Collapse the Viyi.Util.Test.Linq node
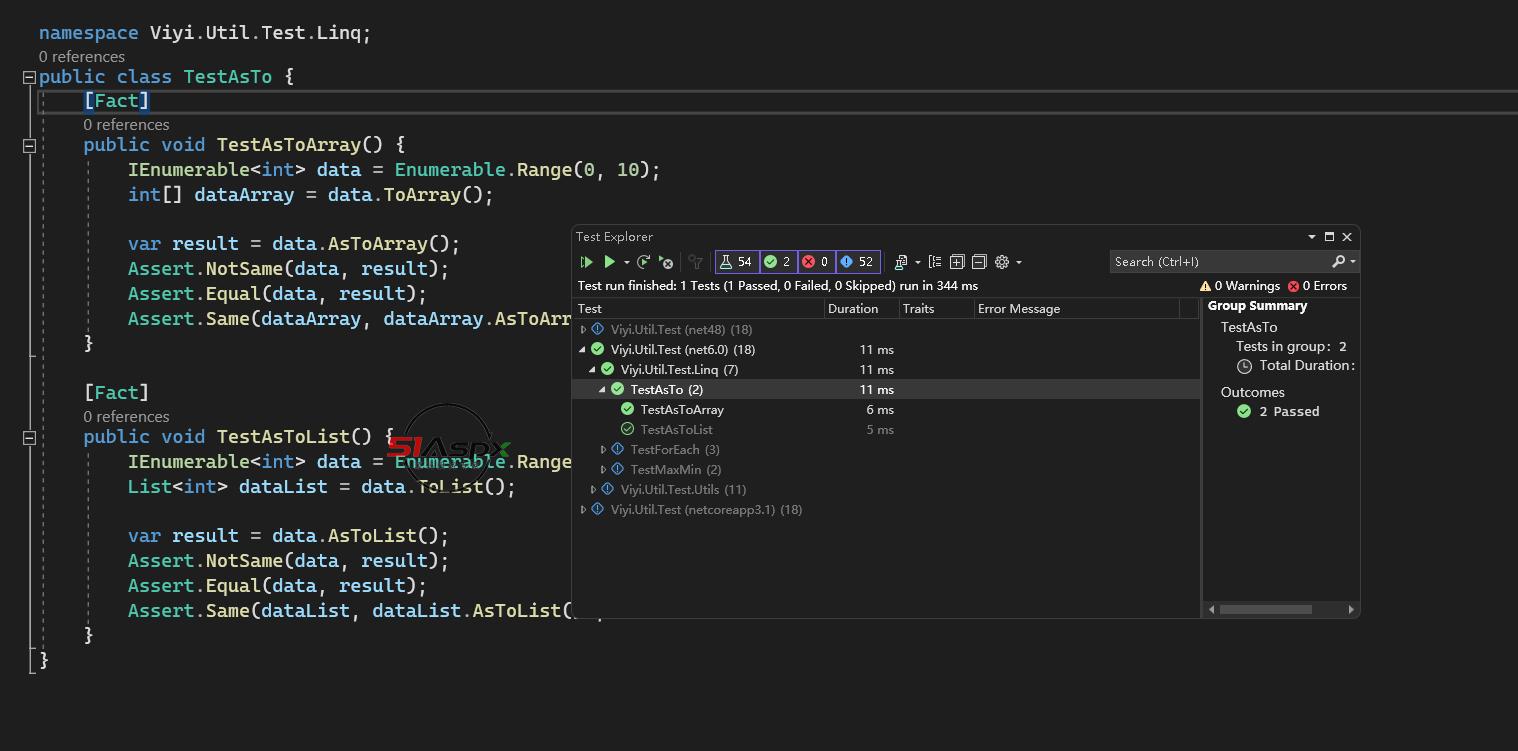Screen dimensions: 1518x751 click(593, 369)
